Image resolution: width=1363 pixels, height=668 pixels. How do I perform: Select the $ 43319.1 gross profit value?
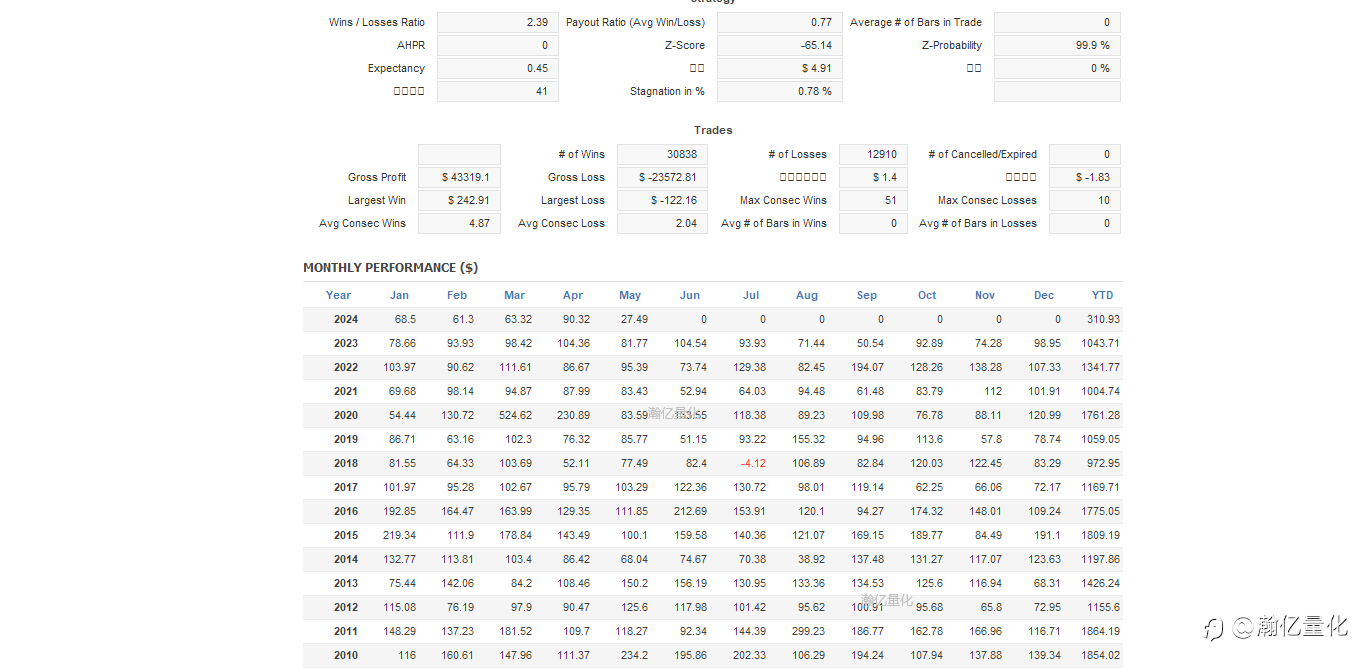[459, 177]
